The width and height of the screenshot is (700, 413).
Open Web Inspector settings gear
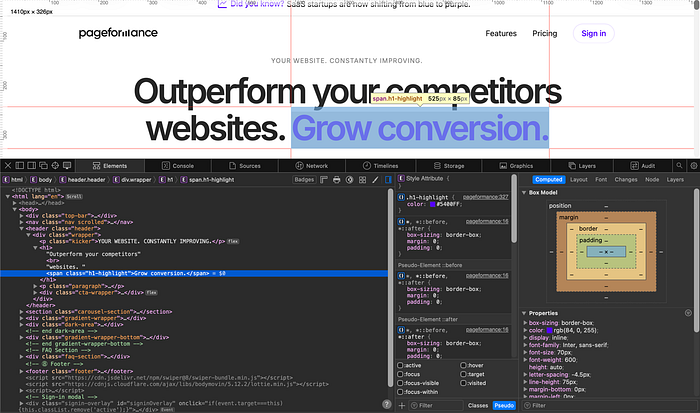(694, 166)
